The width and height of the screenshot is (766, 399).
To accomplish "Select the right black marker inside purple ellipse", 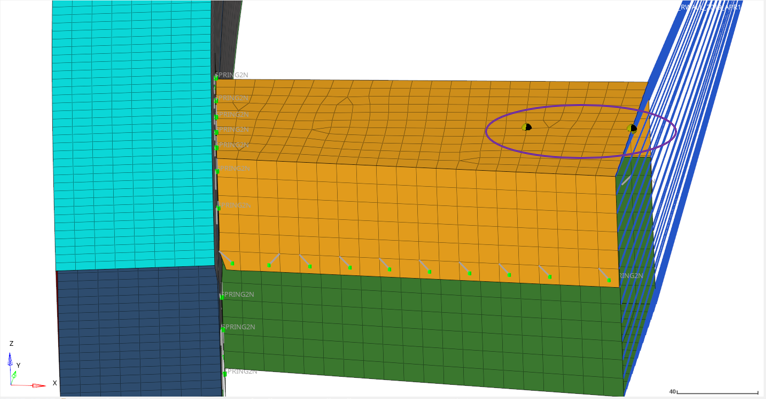I will (x=632, y=128).
